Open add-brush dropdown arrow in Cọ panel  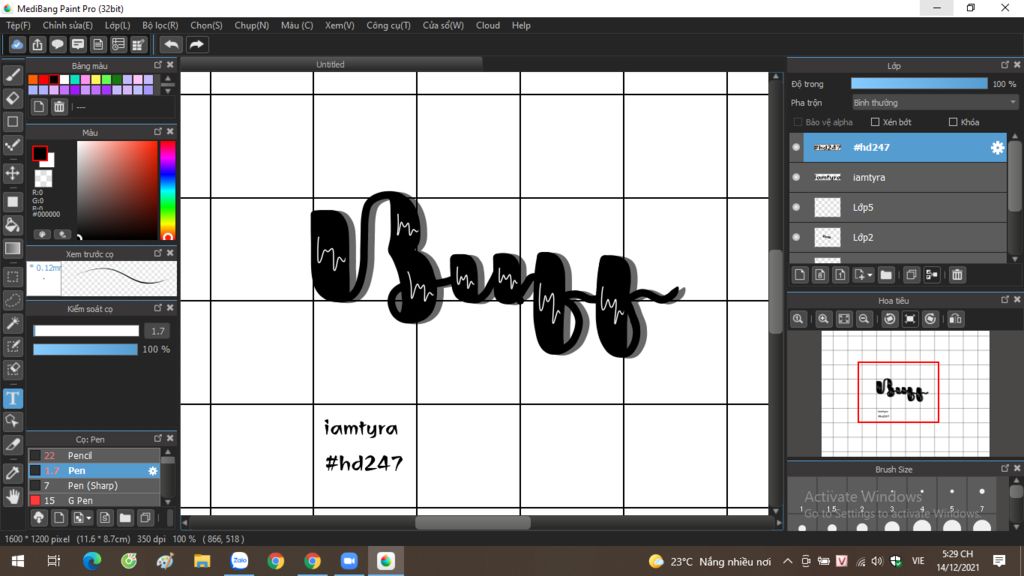89,519
